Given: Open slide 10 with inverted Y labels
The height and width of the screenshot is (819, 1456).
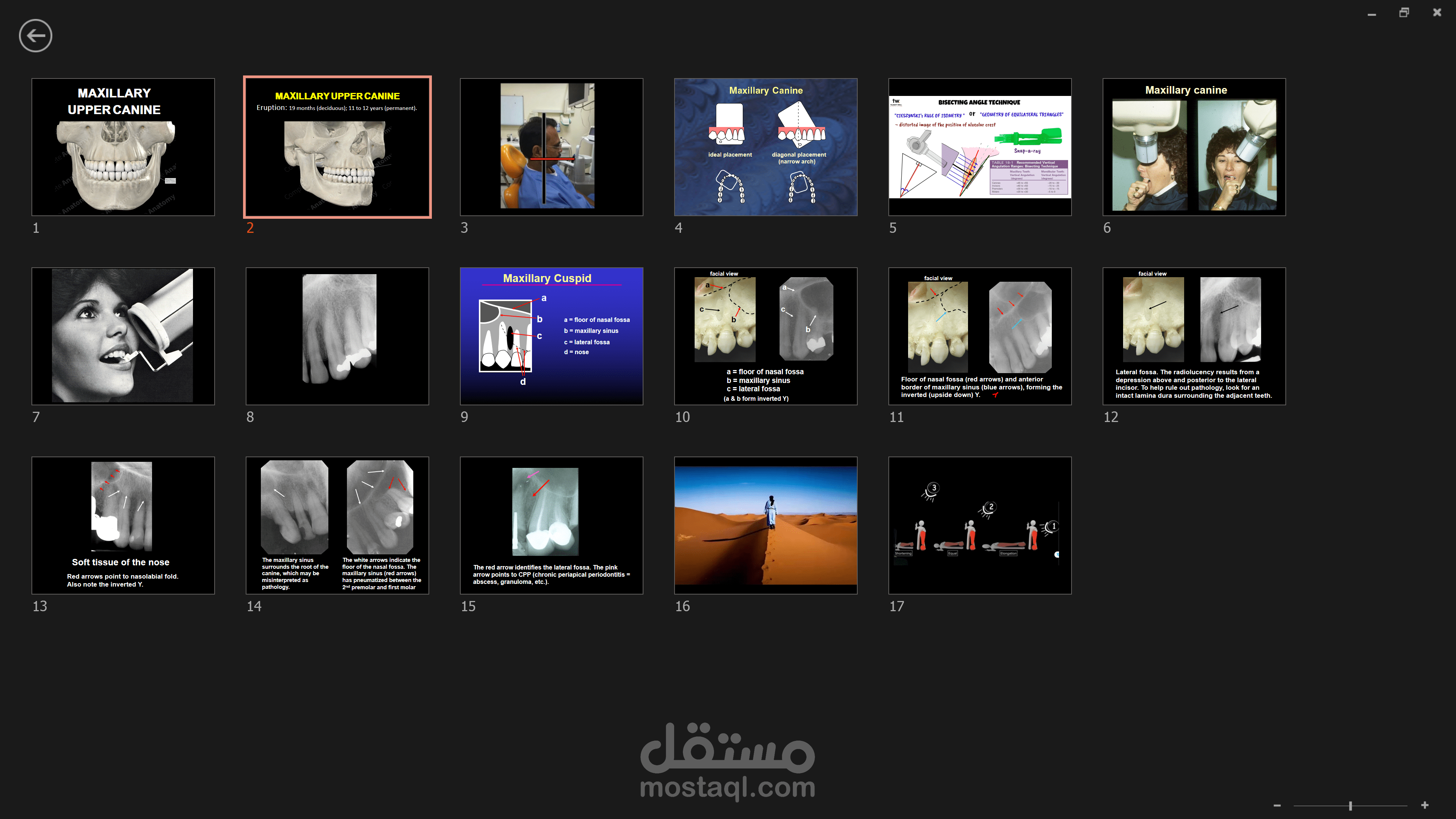Looking at the screenshot, I should (766, 336).
